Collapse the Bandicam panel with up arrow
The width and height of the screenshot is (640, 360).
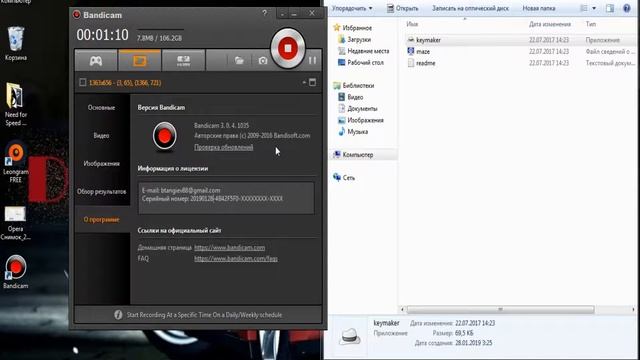(304, 82)
